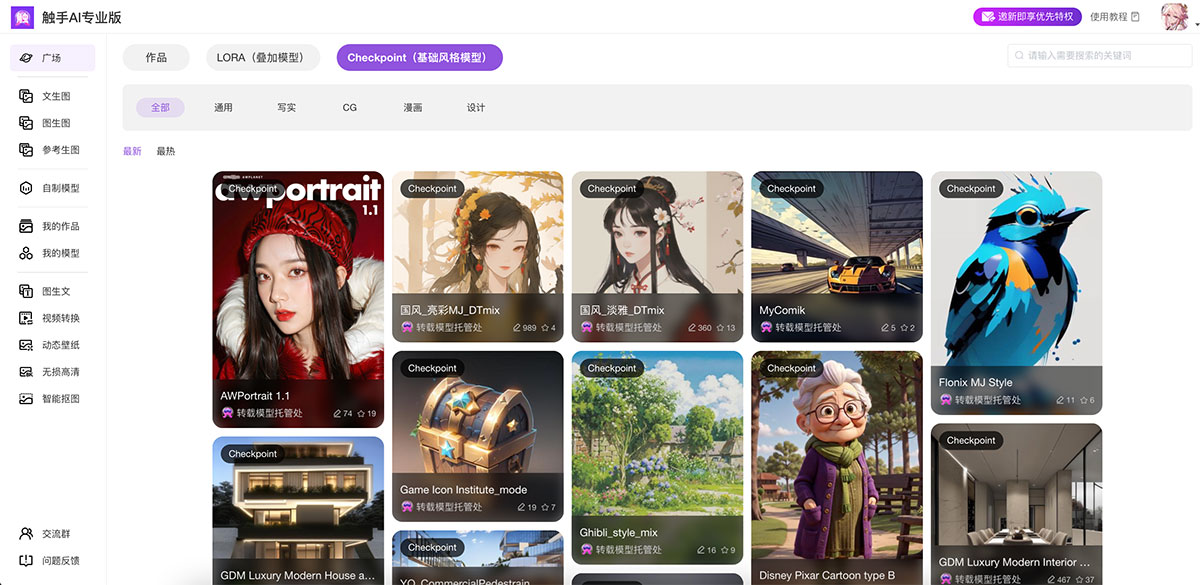The image size is (1200, 585).
Task: Filter models by 写实 category
Action: pyautogui.click(x=286, y=107)
